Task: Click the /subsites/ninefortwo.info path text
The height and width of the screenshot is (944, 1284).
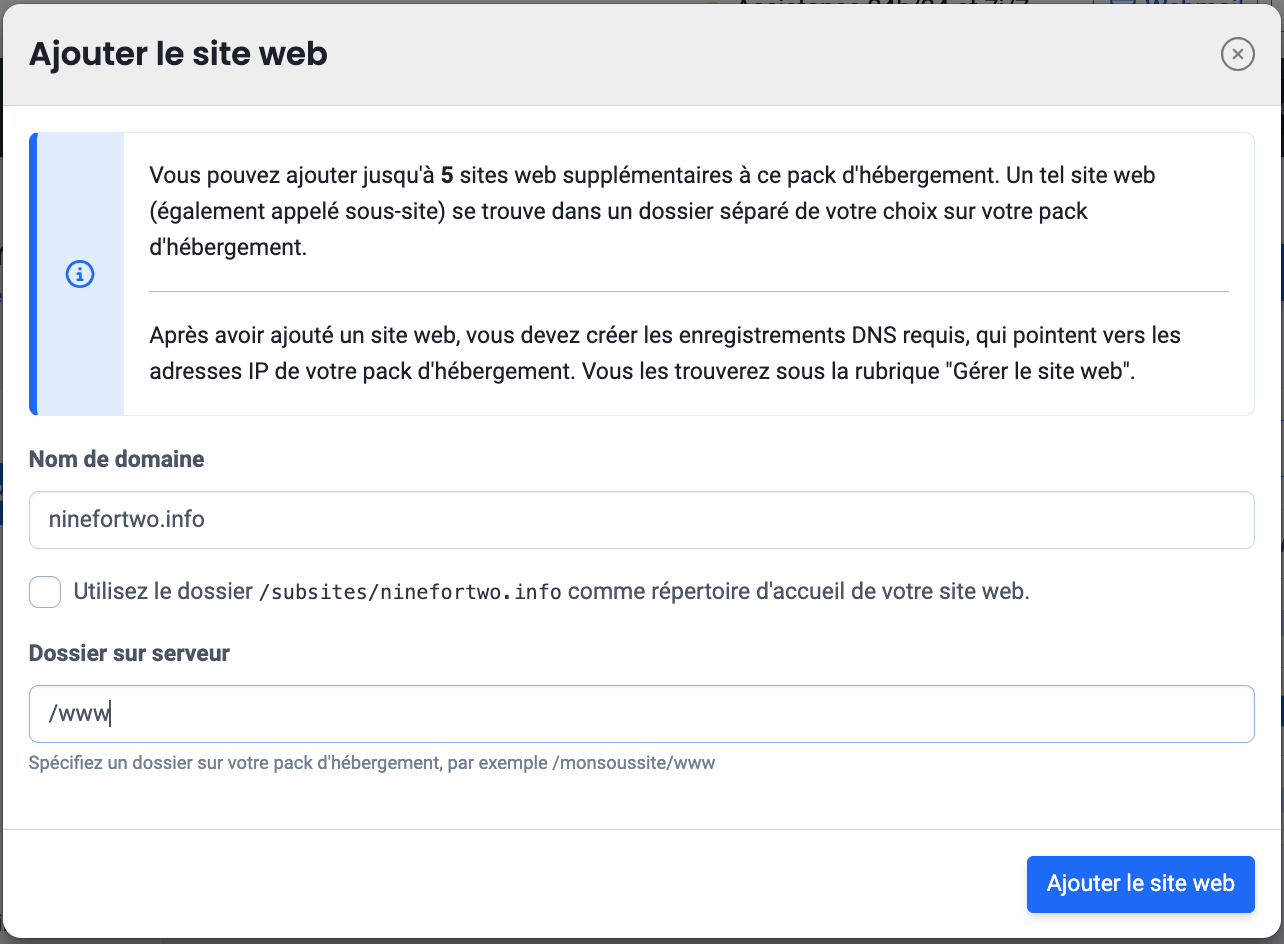Action: [x=410, y=593]
